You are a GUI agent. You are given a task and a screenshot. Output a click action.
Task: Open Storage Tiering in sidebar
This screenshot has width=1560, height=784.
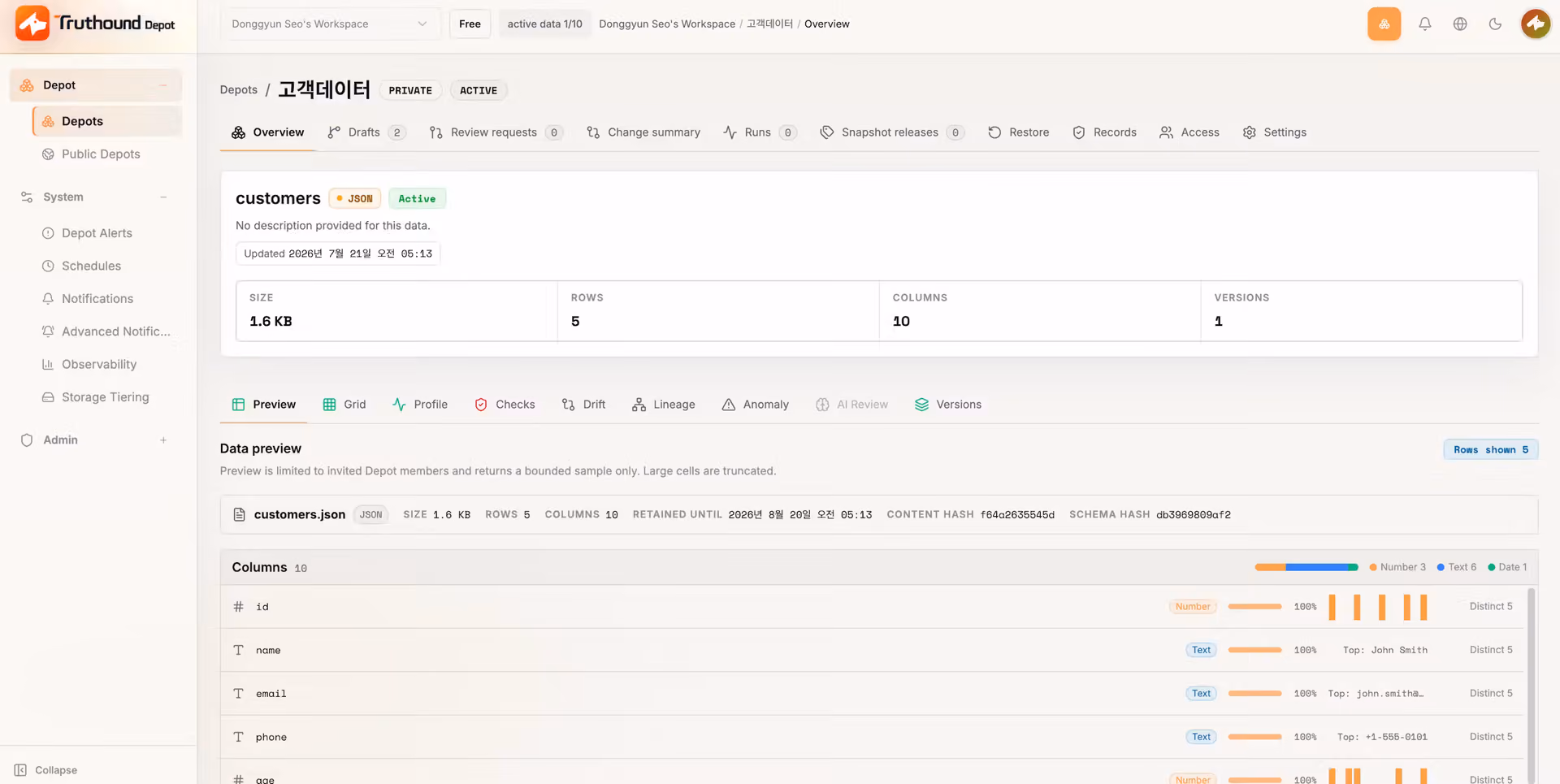pos(105,397)
